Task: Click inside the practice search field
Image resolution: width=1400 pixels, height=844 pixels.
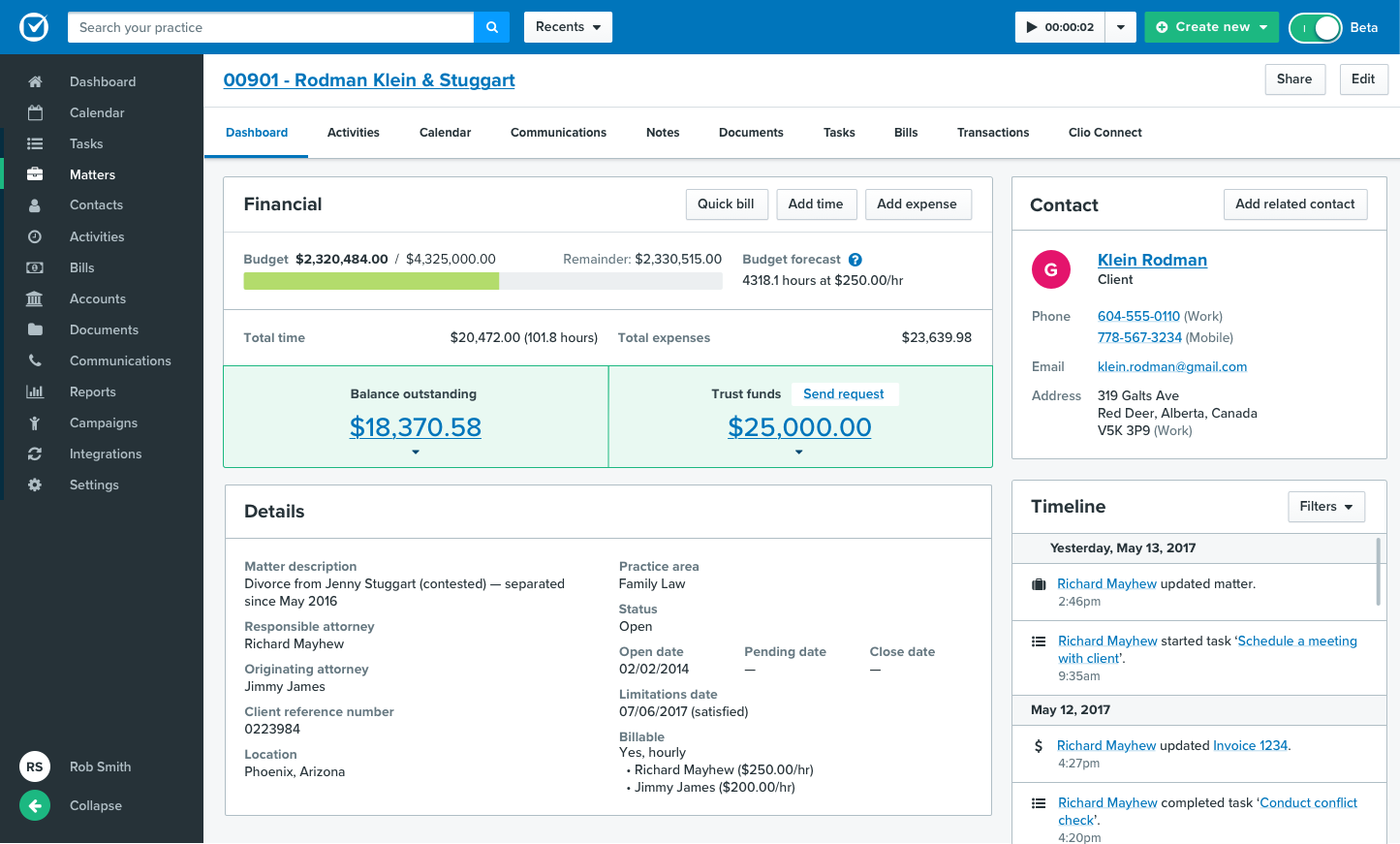Action: (x=270, y=27)
